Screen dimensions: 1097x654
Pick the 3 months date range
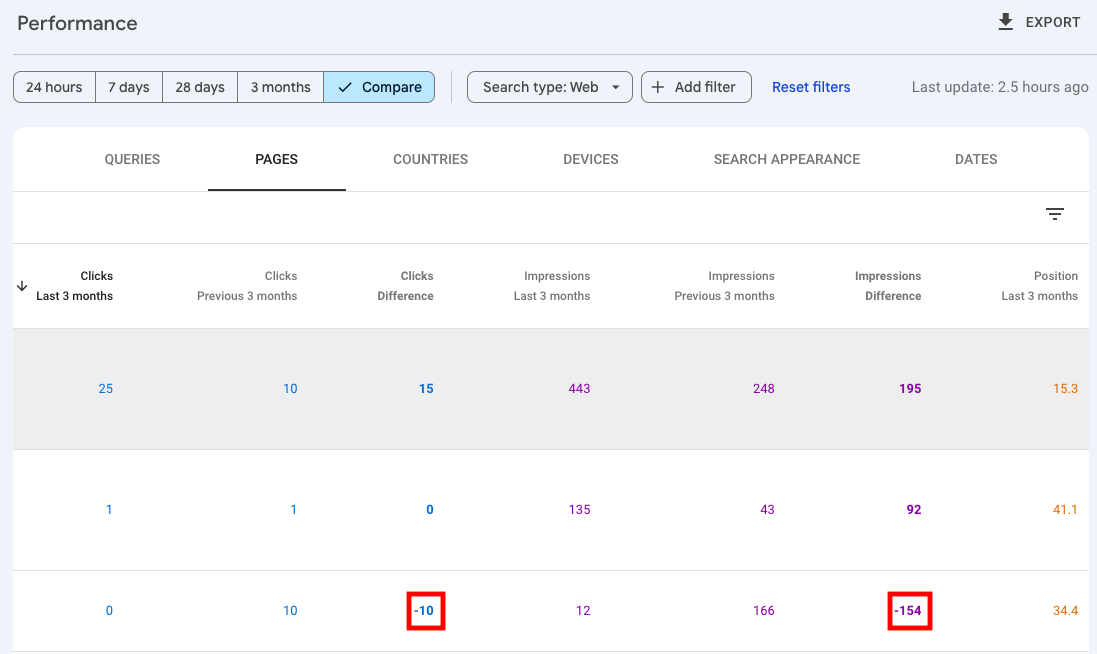[280, 87]
